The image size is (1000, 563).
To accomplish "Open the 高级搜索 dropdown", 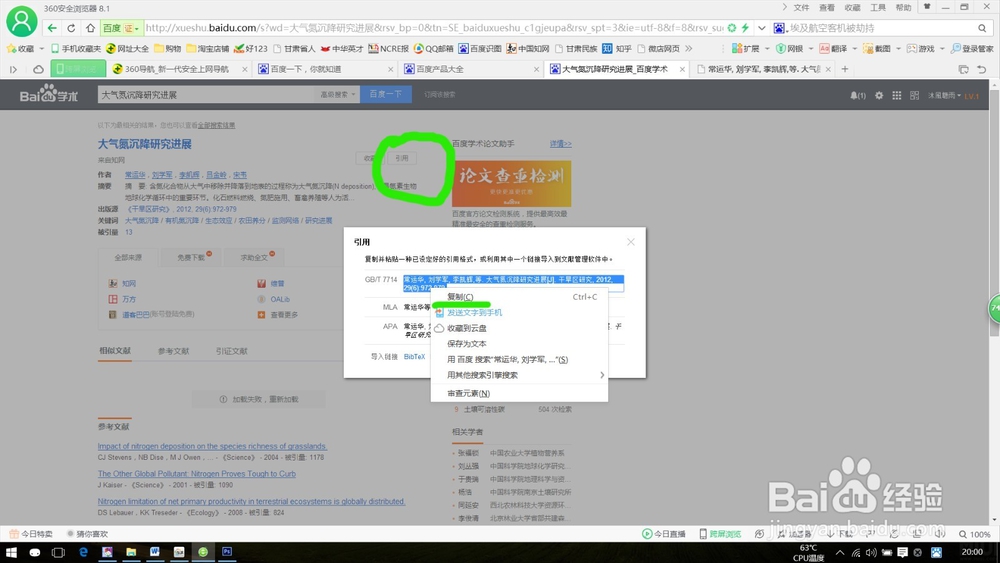I will pos(337,94).
